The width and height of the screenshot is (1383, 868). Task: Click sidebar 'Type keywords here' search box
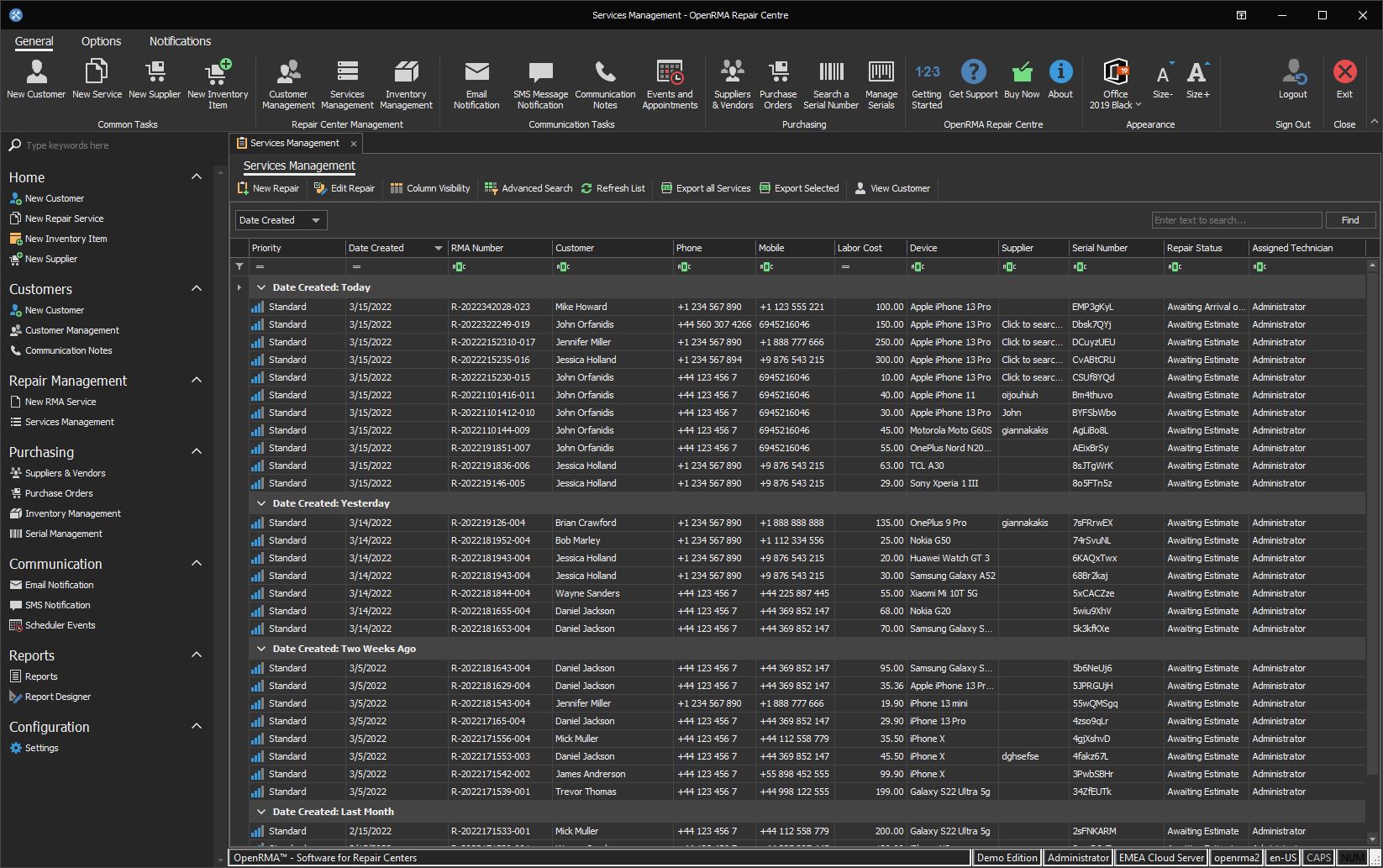(108, 145)
